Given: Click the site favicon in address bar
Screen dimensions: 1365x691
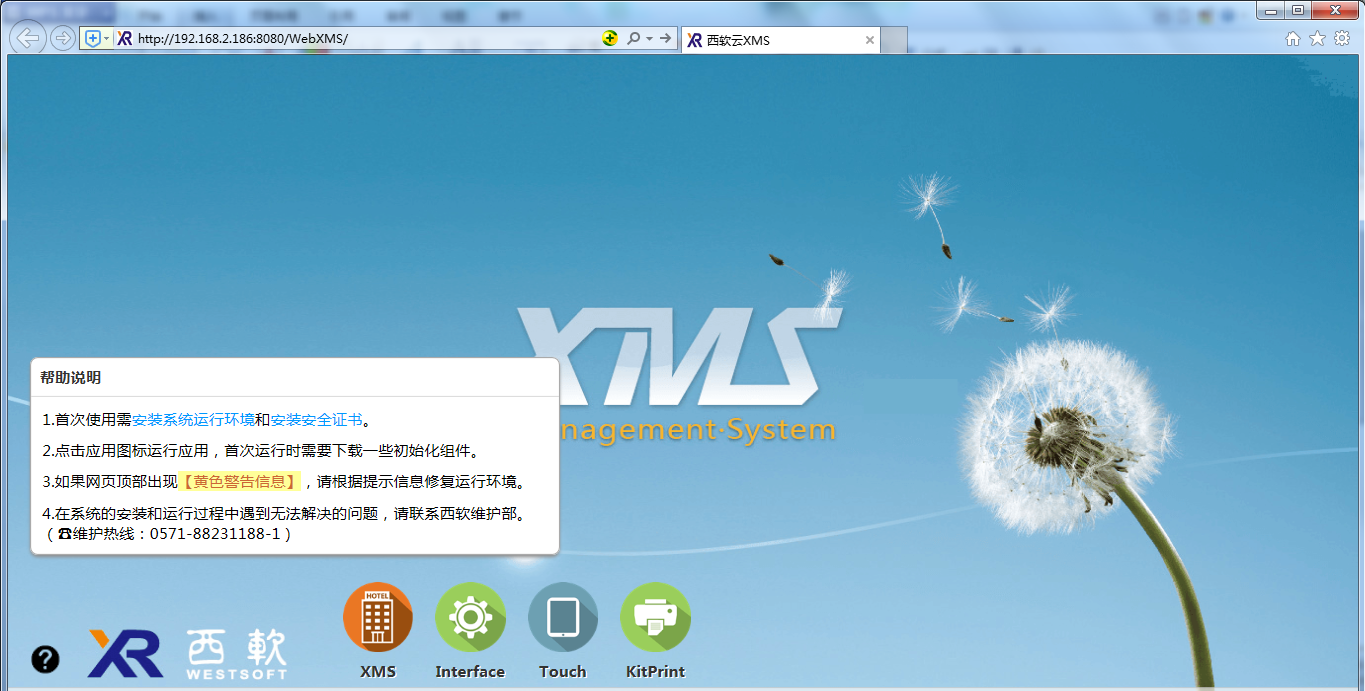Looking at the screenshot, I should click(x=125, y=38).
